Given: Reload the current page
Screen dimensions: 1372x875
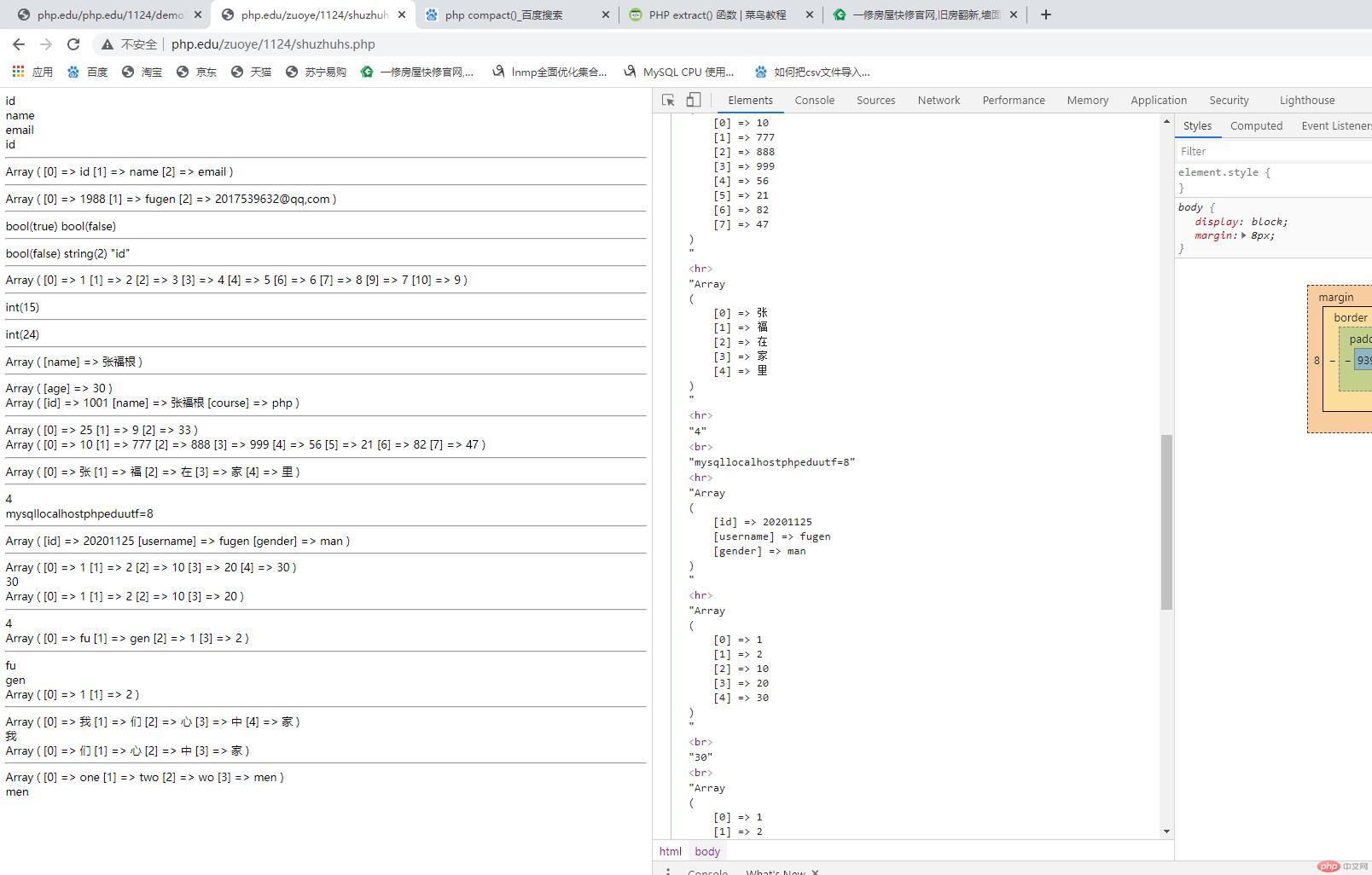Looking at the screenshot, I should (x=73, y=44).
